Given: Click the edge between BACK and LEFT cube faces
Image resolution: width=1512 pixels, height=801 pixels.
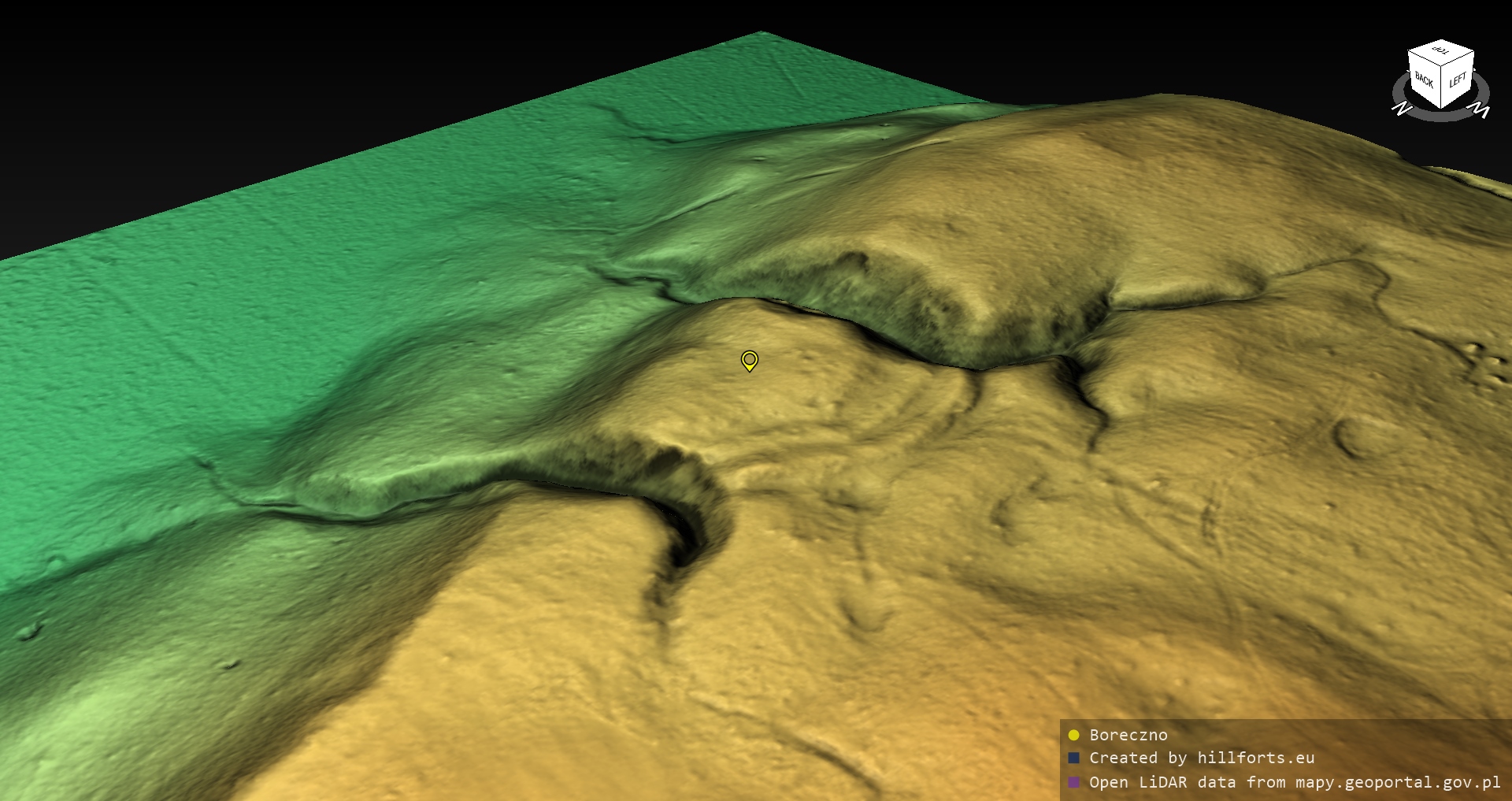Looking at the screenshot, I should [1442, 88].
